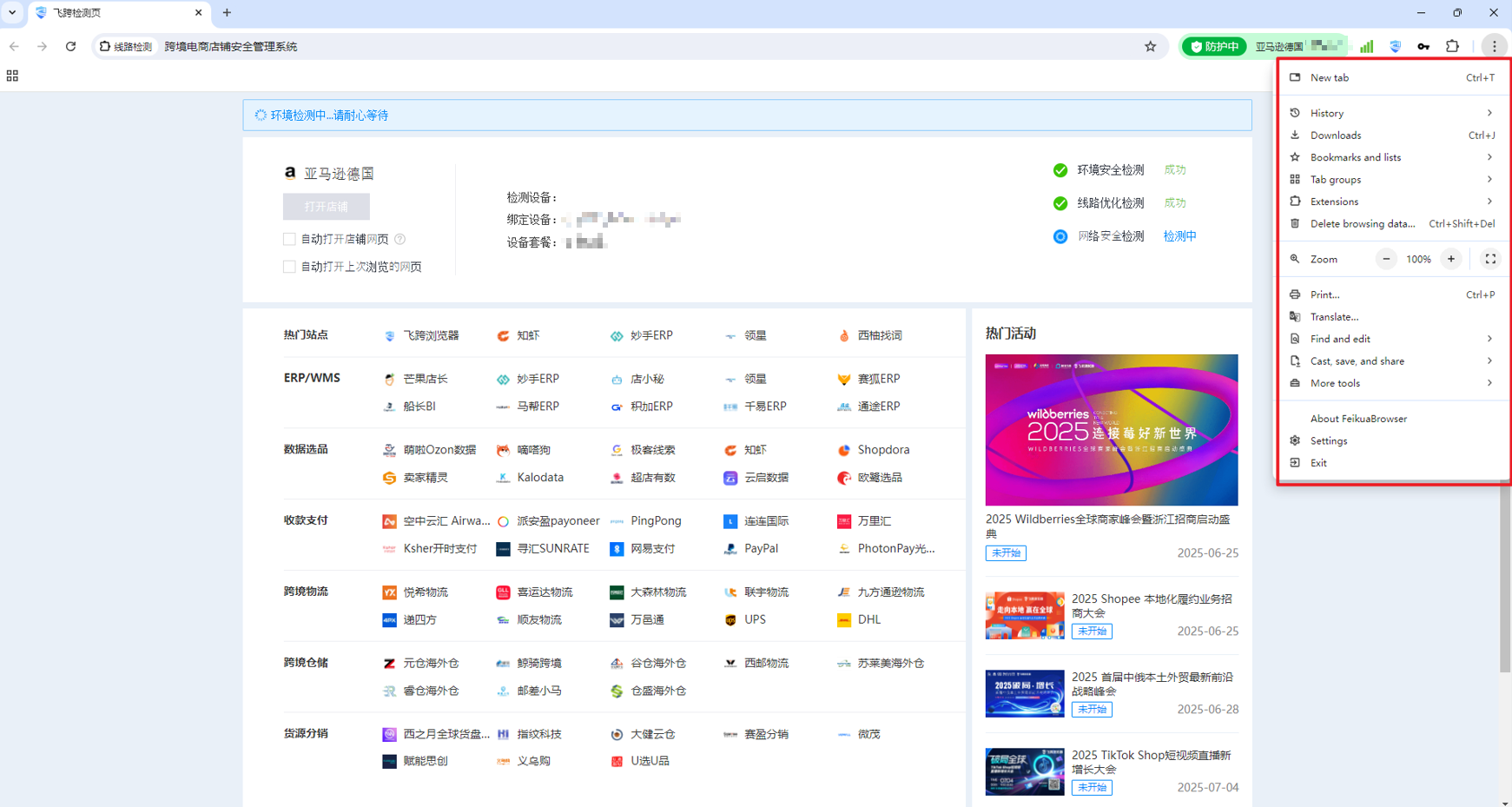
Task: Click the bookmark star icon in address bar
Action: (1150, 47)
